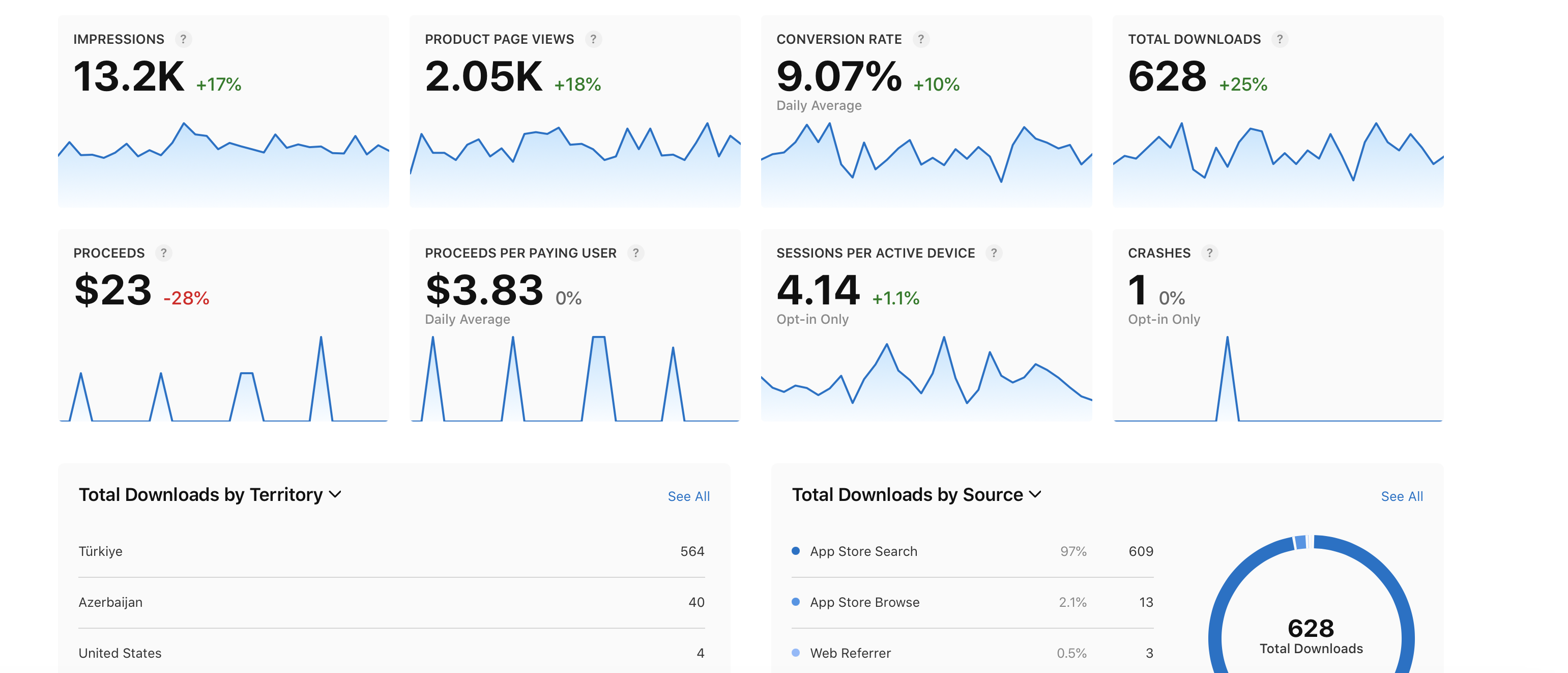Click the Total Downloads help icon

coord(1280,39)
